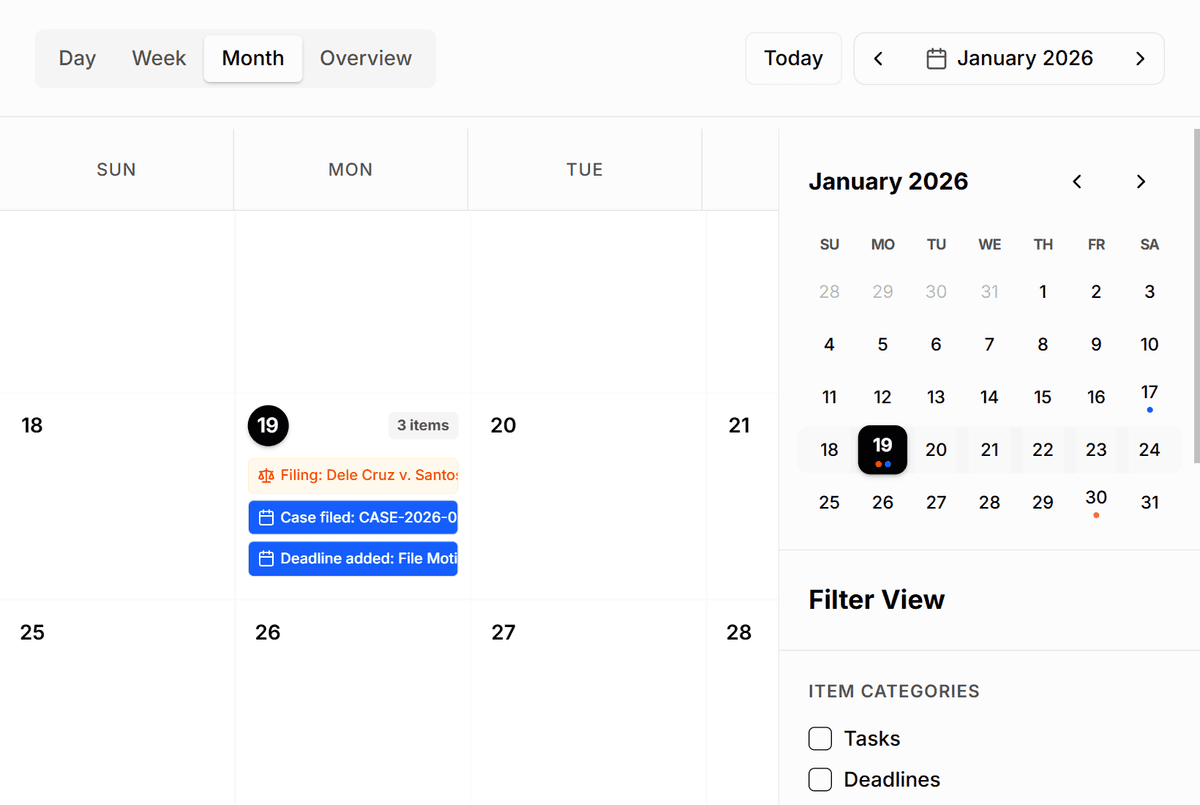
Task: Open the previous month via mini calendar's left chevron
Action: 1077,181
